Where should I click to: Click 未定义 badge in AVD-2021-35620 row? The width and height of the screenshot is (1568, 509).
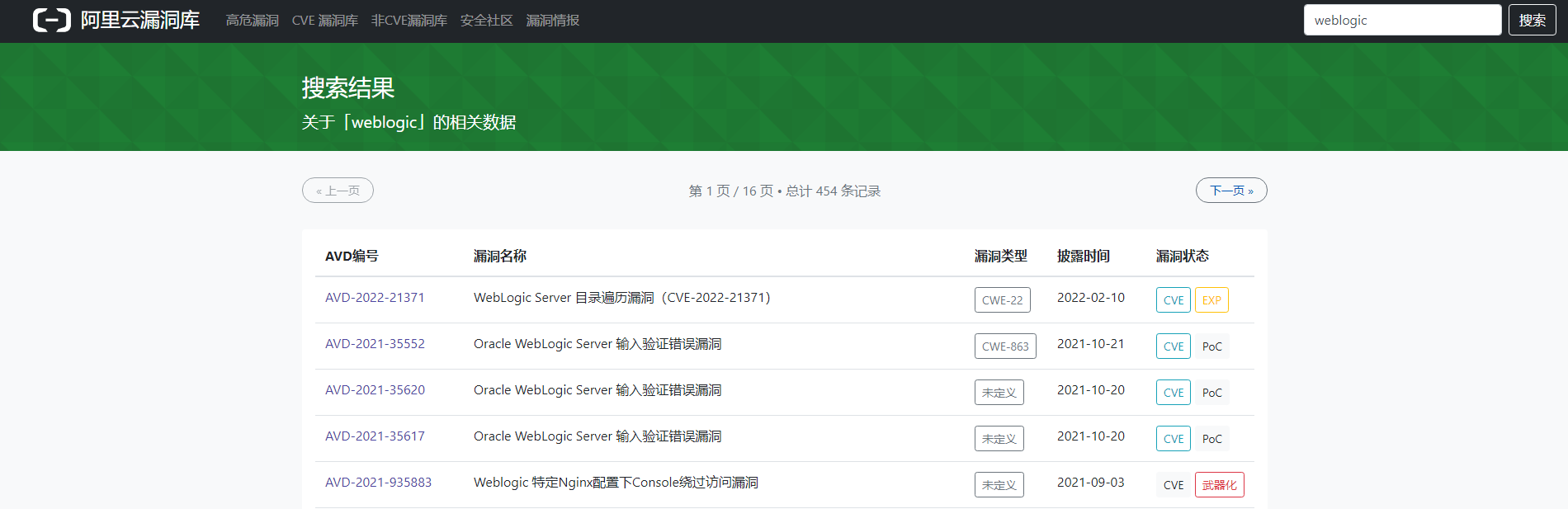(x=999, y=393)
